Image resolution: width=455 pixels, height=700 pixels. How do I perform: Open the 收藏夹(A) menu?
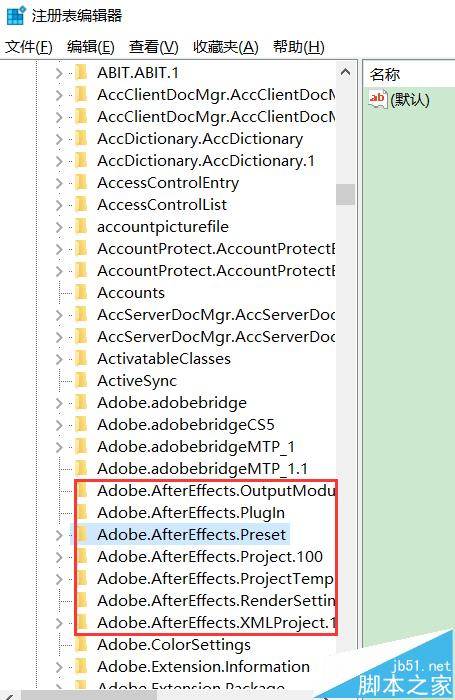pyautogui.click(x=225, y=47)
